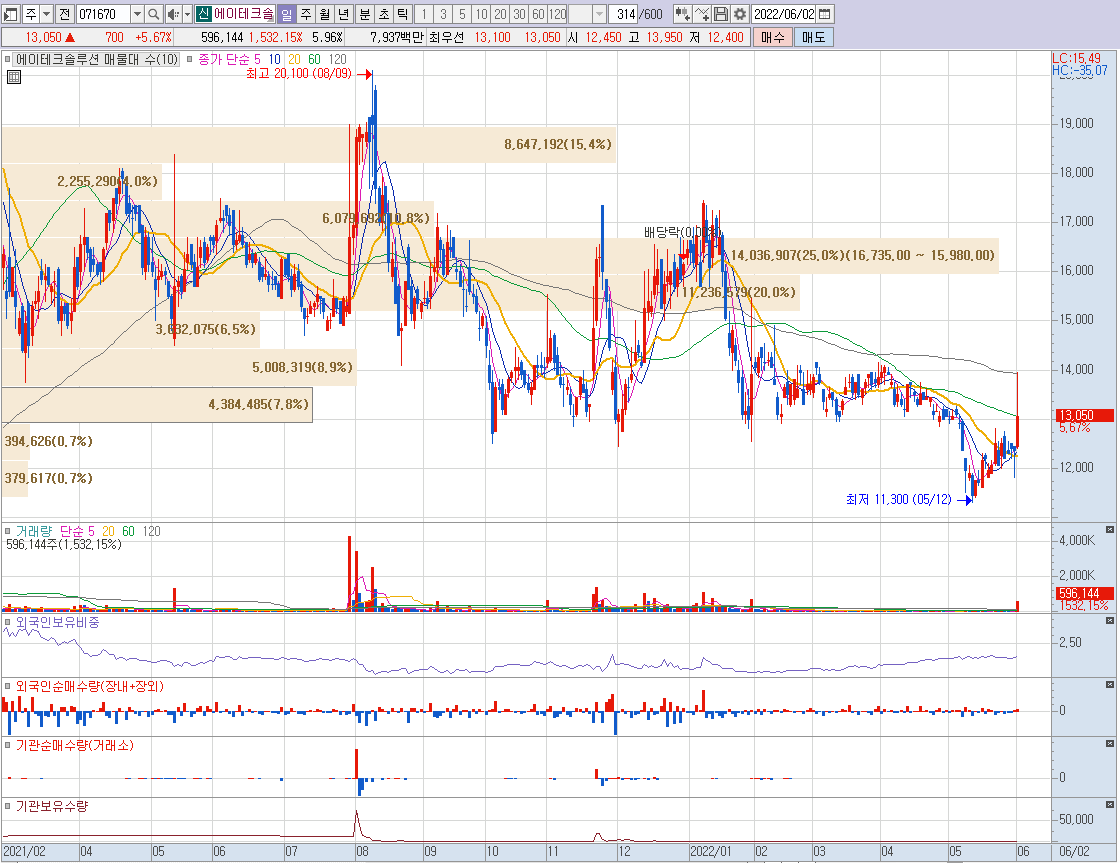
Task: Click the LC:15.49 indicator text
Action: point(1076,58)
